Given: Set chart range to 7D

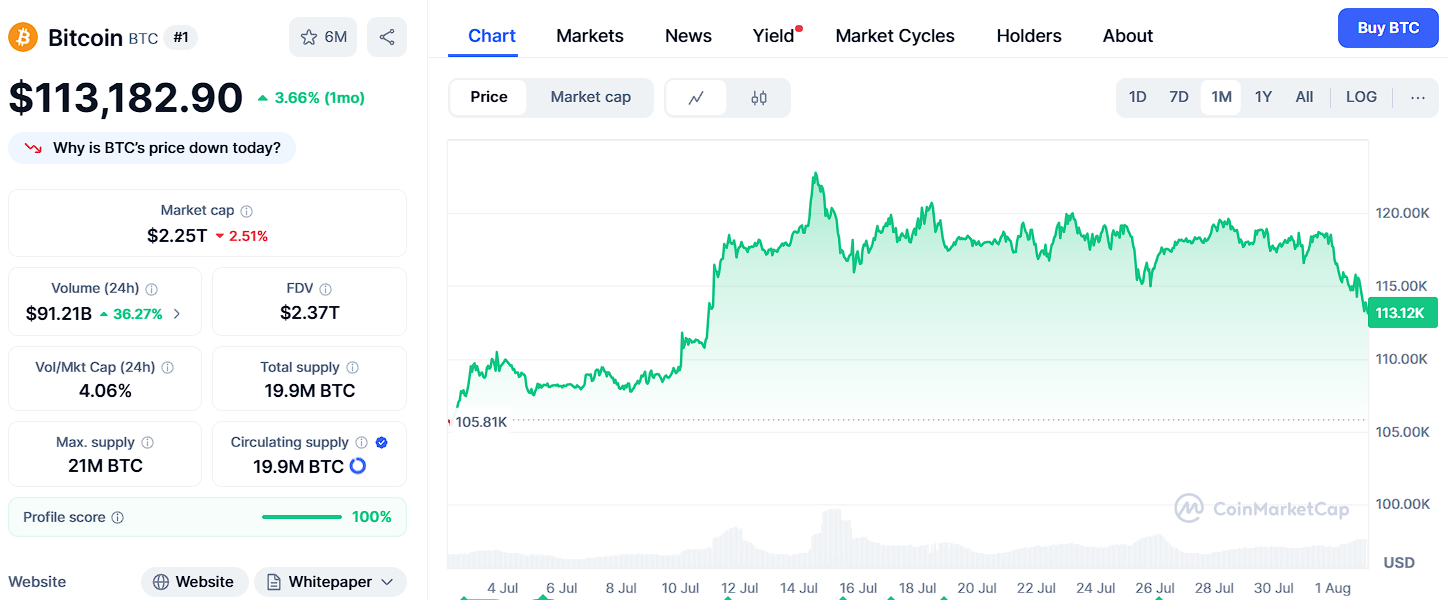Looking at the screenshot, I should click(x=1179, y=97).
